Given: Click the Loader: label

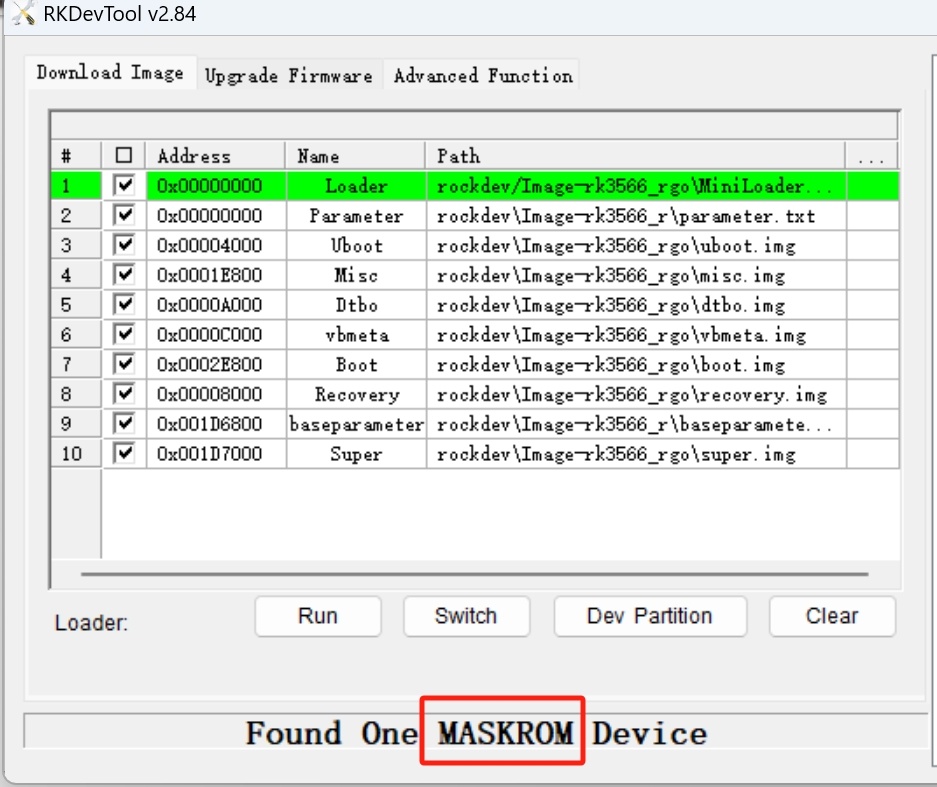Looking at the screenshot, I should pos(91,623).
